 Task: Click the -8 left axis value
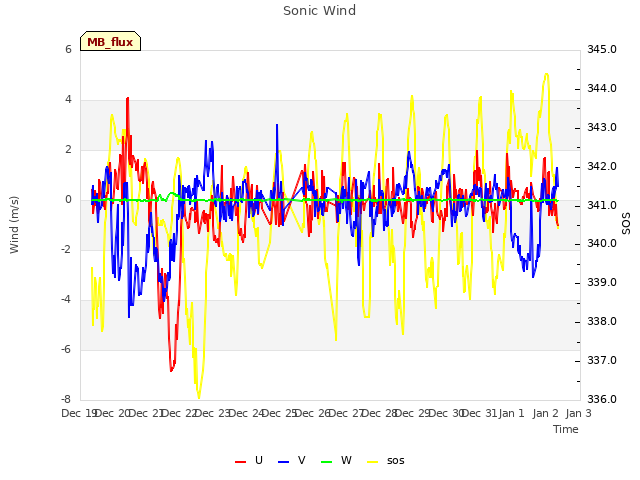pyautogui.click(x=66, y=399)
